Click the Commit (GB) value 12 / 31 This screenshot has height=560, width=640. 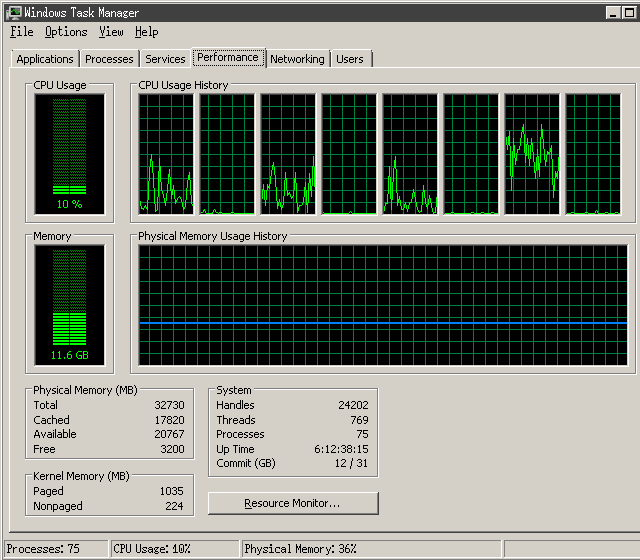351,463
